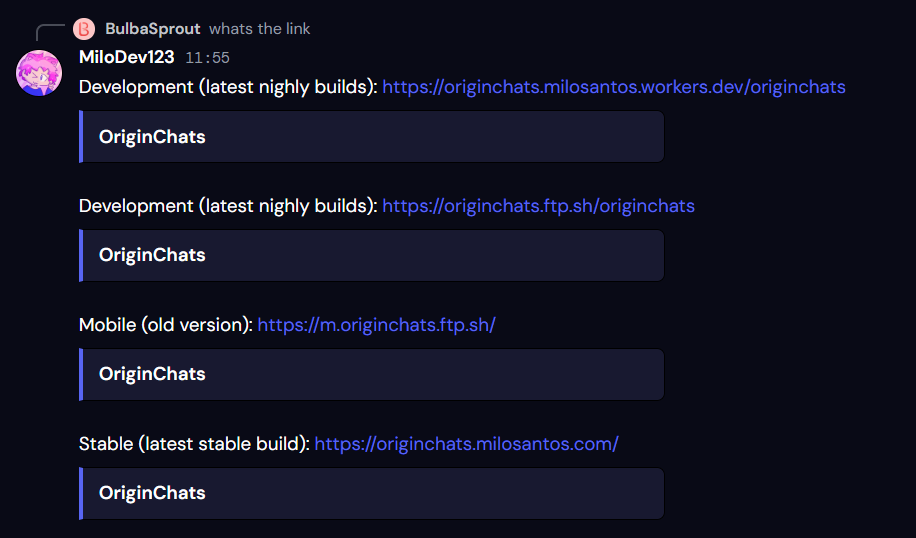Click BulbaSprout's small reply avatar

(x=84, y=29)
